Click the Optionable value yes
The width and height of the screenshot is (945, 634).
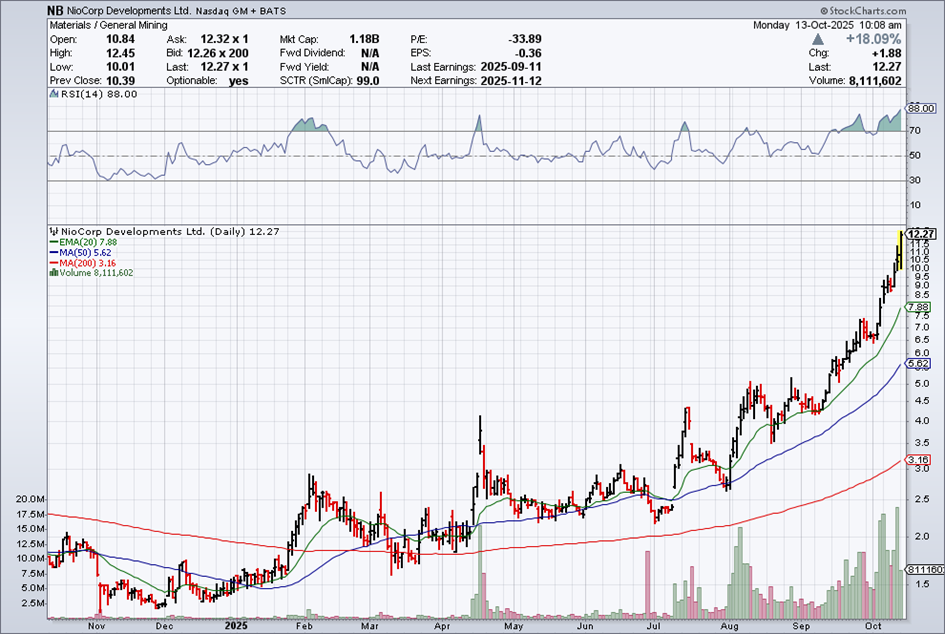tap(239, 81)
